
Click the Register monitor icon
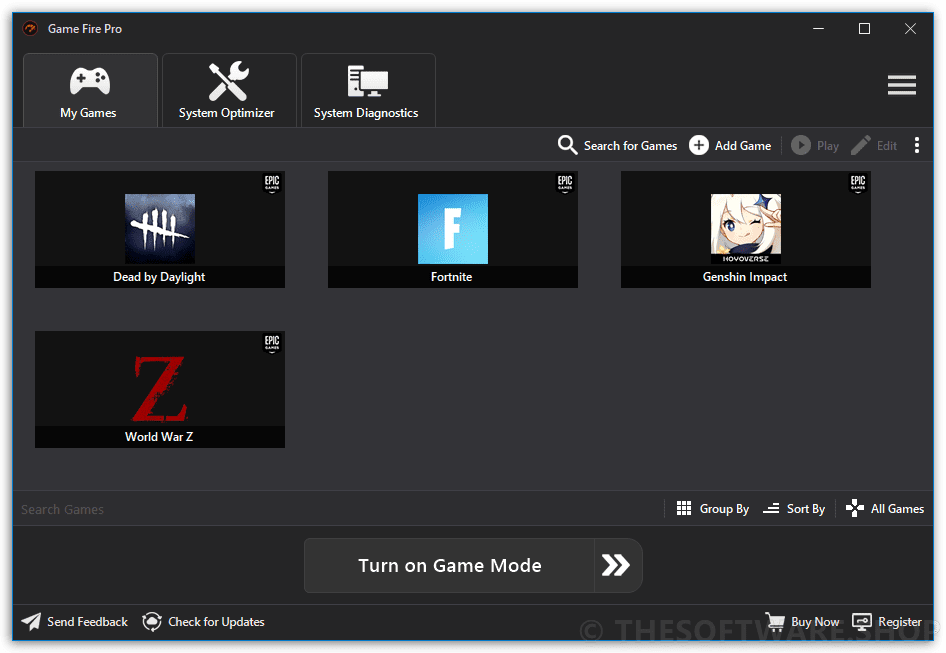click(x=862, y=621)
